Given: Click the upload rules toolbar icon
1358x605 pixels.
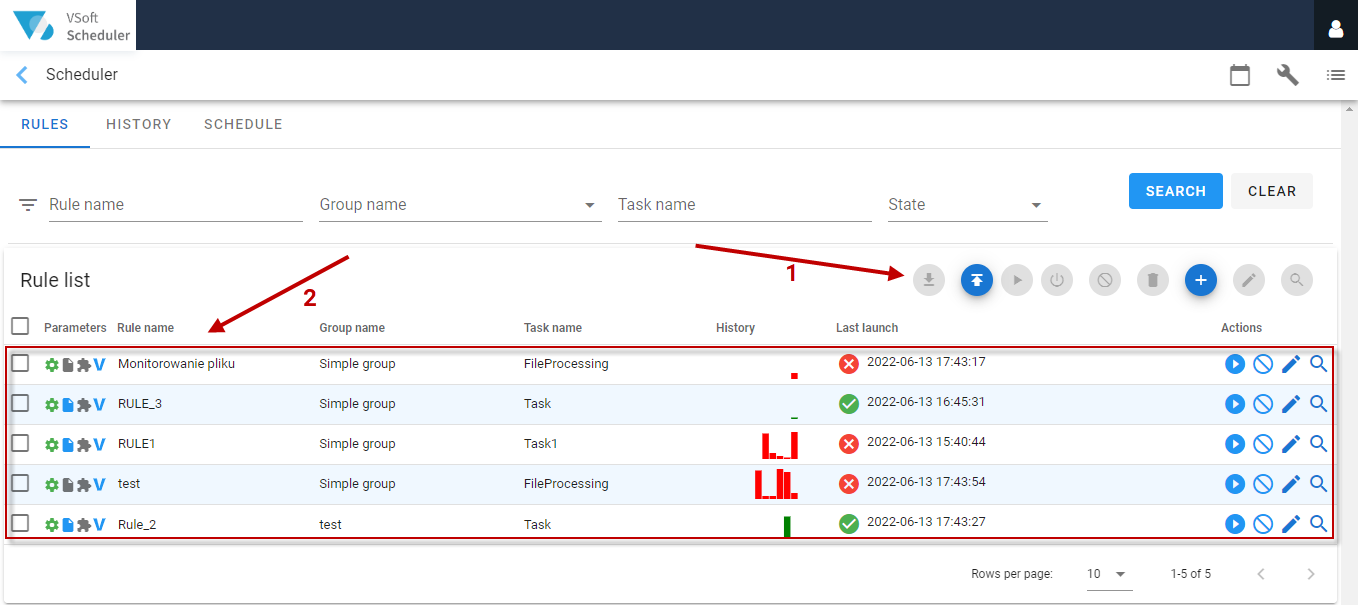Looking at the screenshot, I should pyautogui.click(x=977, y=280).
